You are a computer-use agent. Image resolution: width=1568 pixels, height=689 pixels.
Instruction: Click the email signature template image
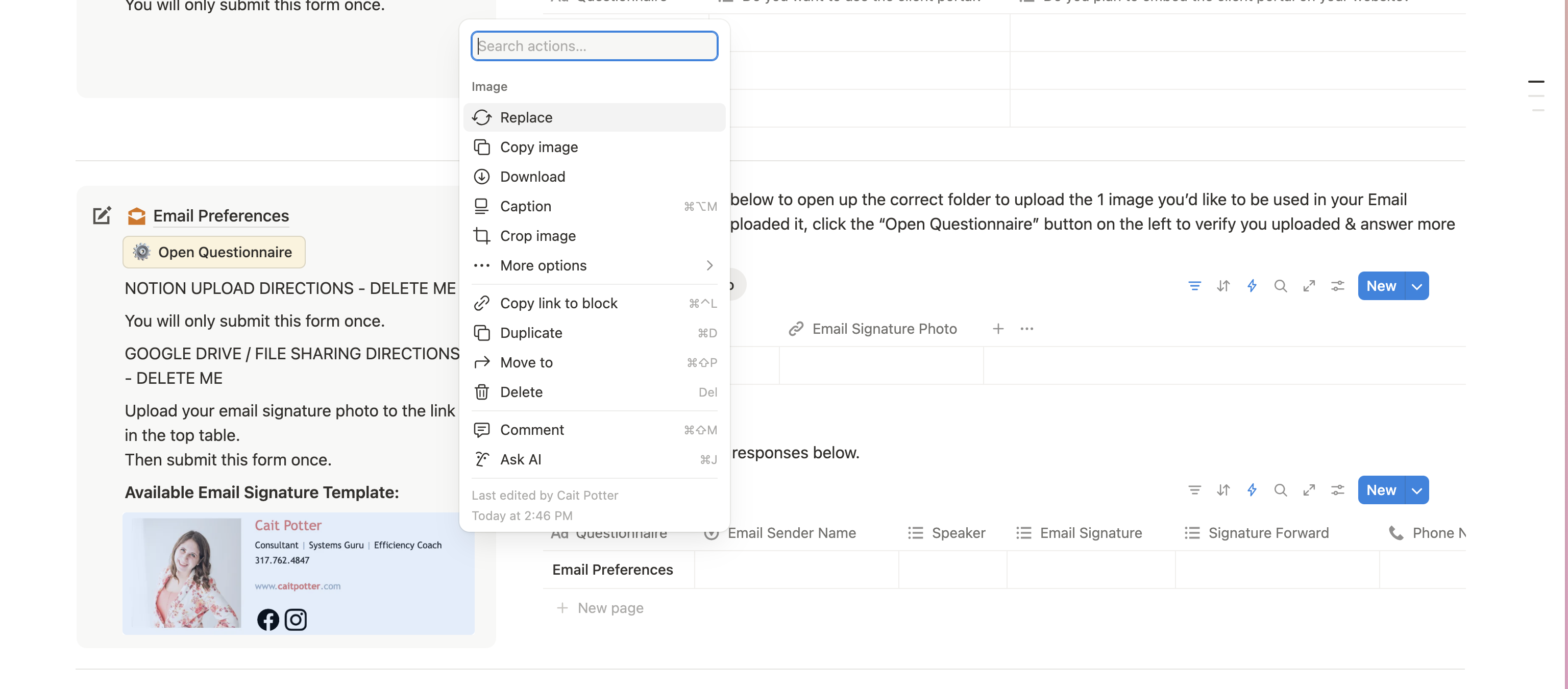[298, 573]
